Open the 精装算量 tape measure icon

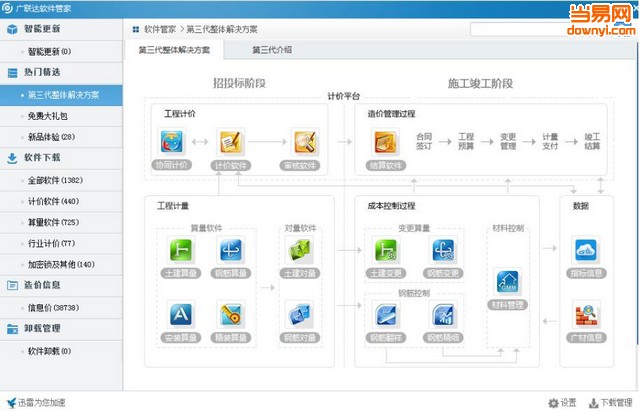pos(231,314)
